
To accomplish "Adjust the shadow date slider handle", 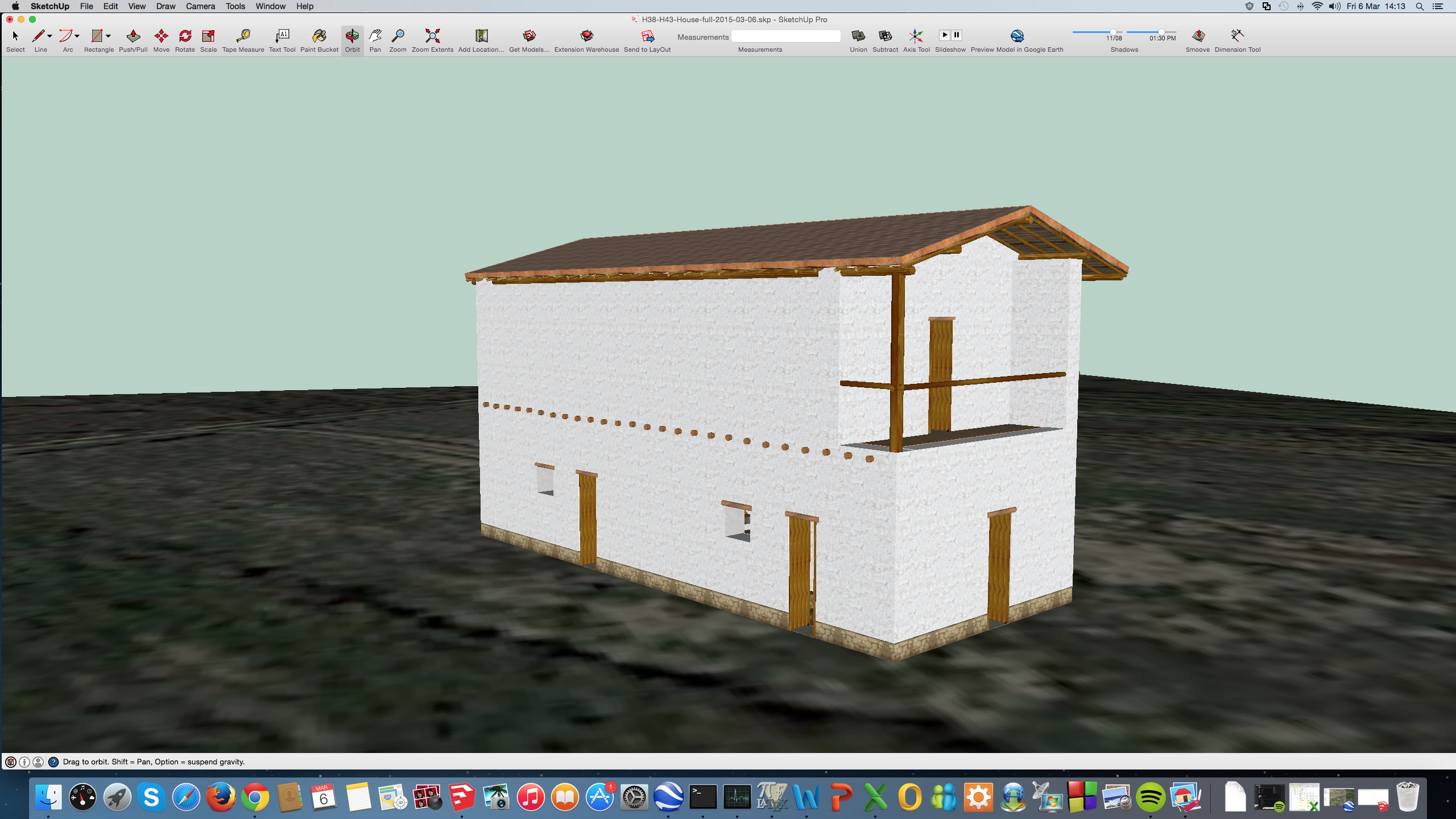I will 1113,32.
